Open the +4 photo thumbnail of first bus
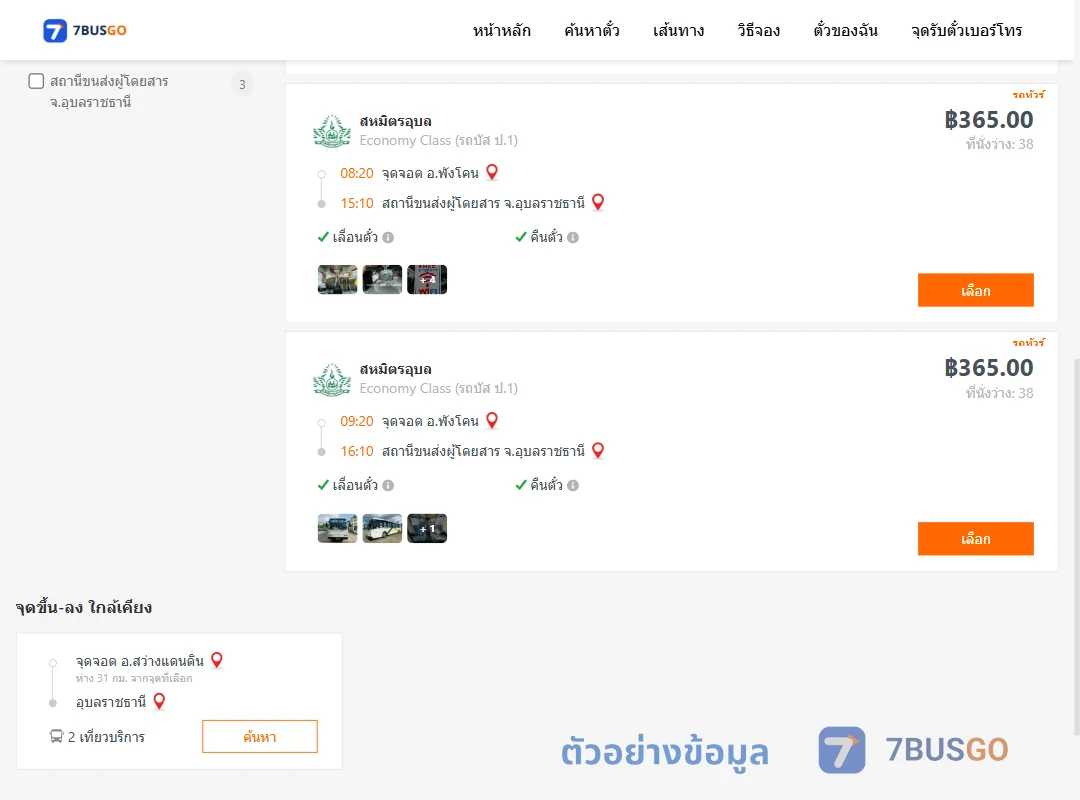Image resolution: width=1080 pixels, height=800 pixels. tap(427, 280)
